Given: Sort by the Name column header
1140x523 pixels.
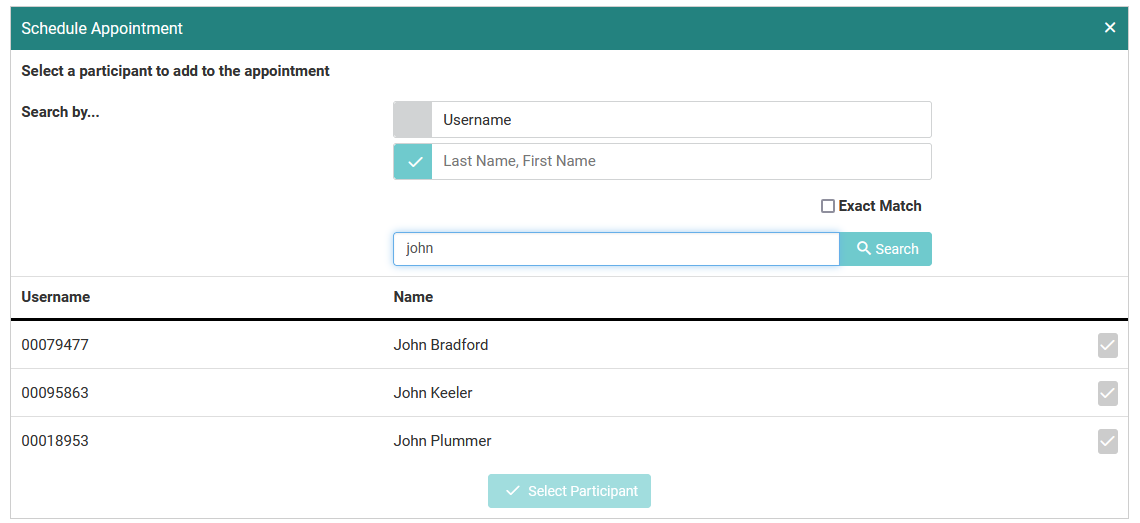Looking at the screenshot, I should (x=413, y=297).
